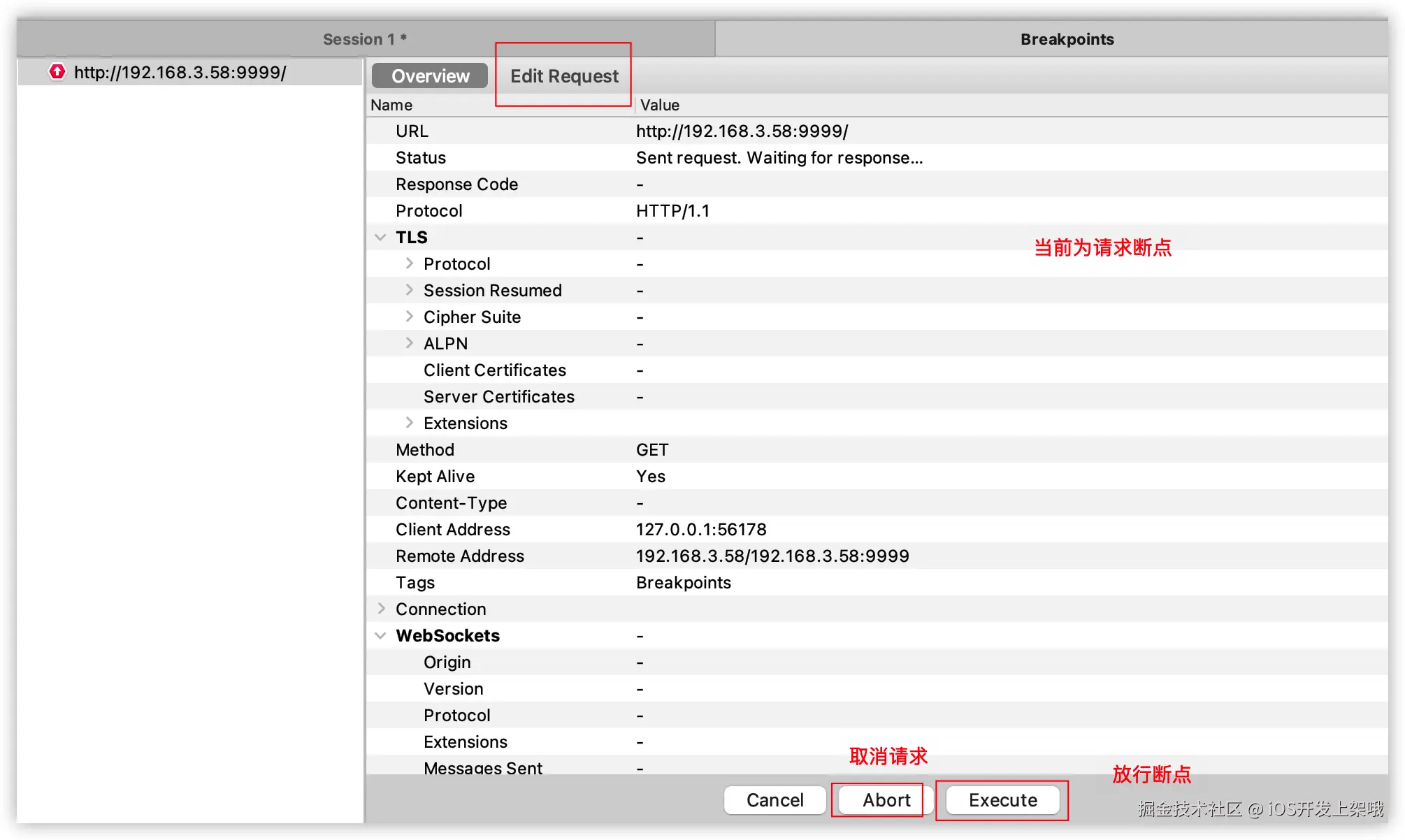Expand Extensions under TLS

[409, 422]
